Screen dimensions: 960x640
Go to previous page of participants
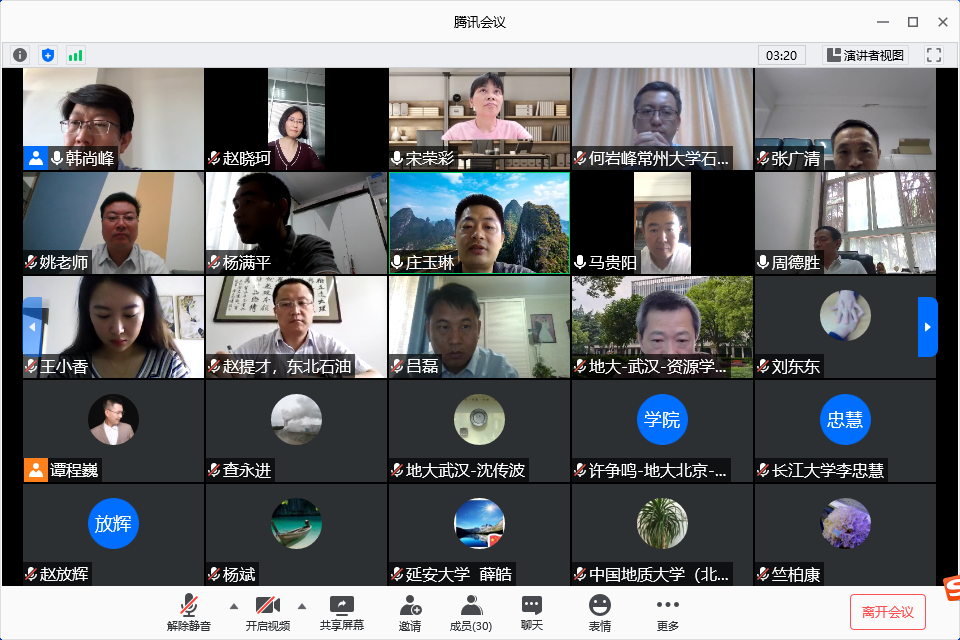tap(32, 327)
